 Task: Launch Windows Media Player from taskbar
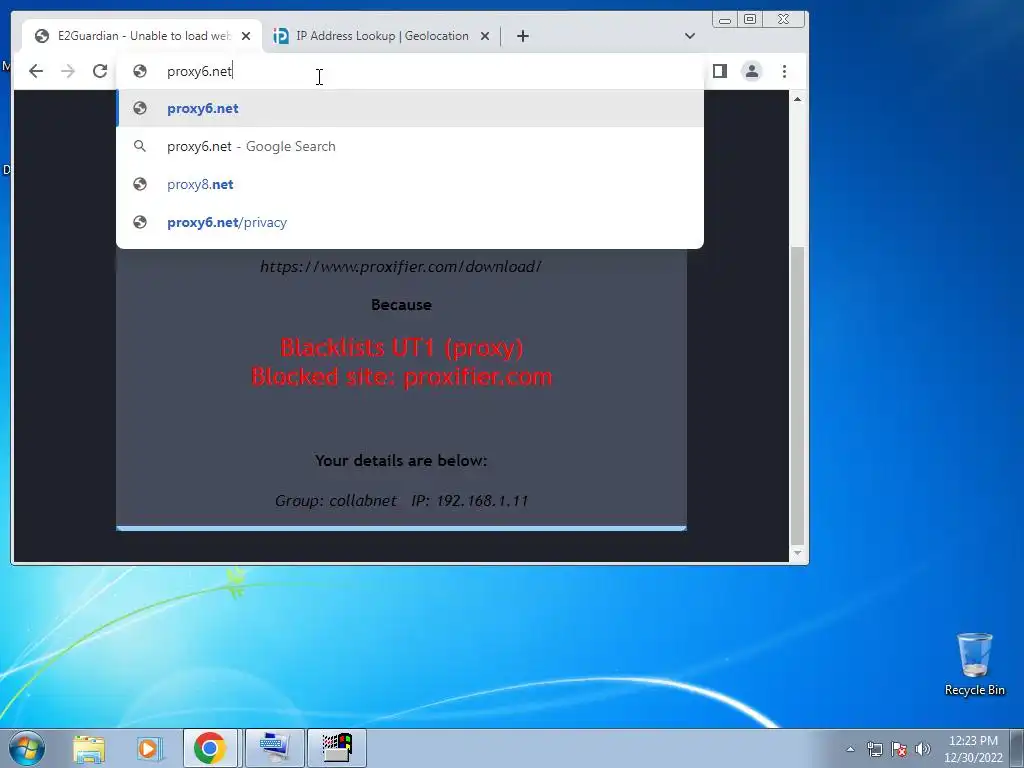tap(150, 748)
